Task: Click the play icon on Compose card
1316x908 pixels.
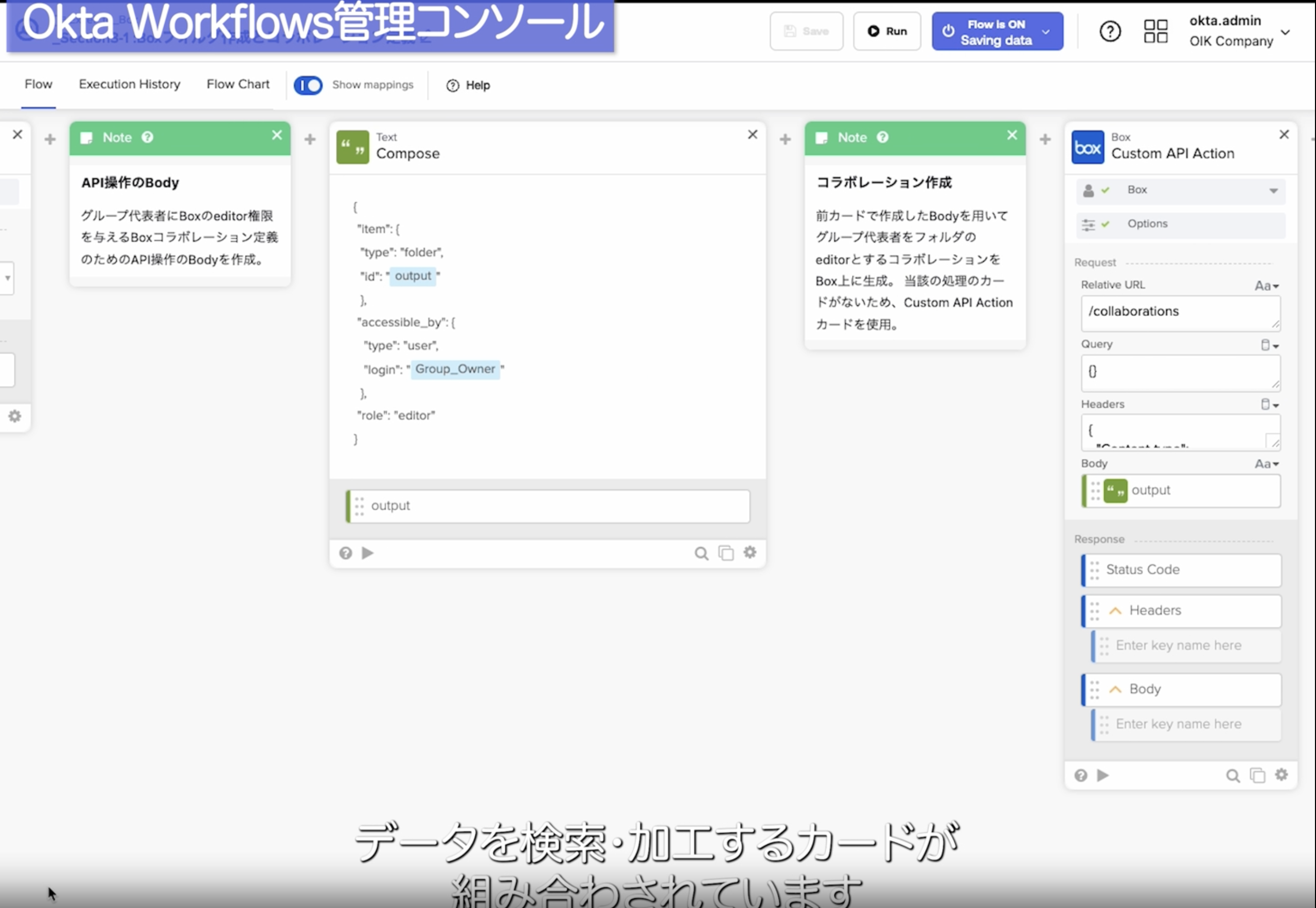Action: [368, 553]
